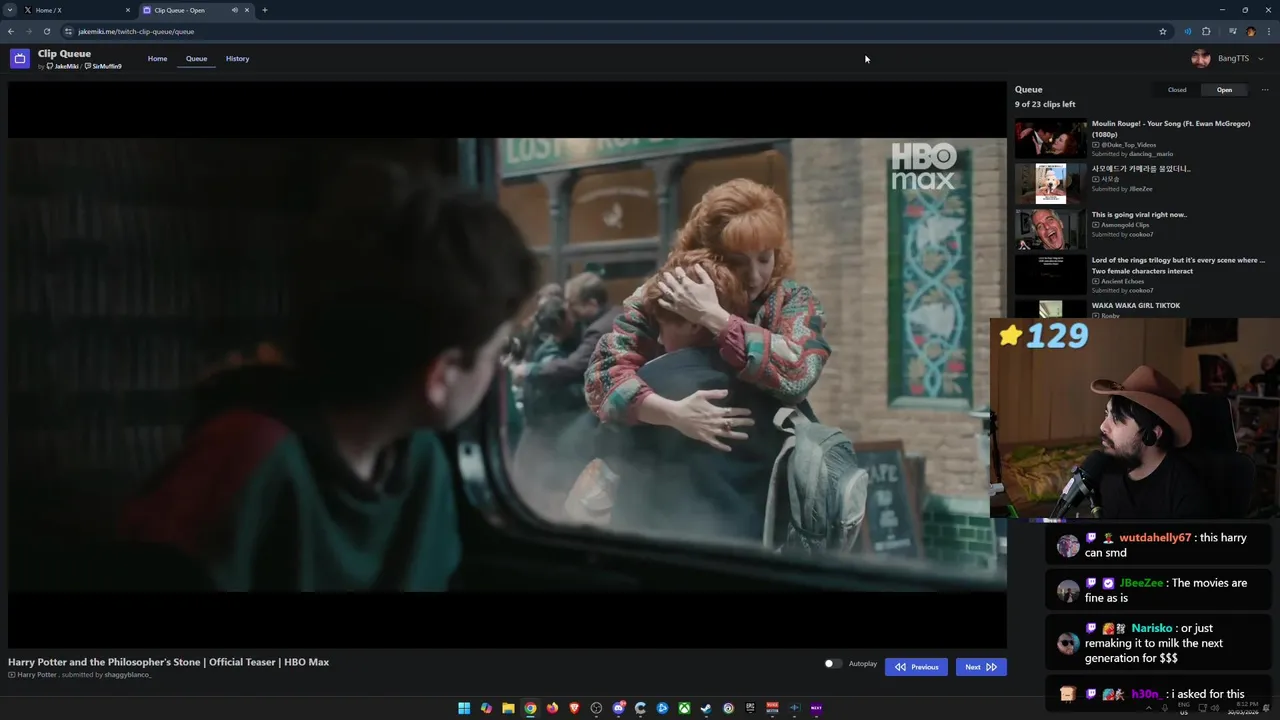Image resolution: width=1280 pixels, height=720 pixels.
Task: Open the tab search dropdown arrow
Action: (x=10, y=10)
